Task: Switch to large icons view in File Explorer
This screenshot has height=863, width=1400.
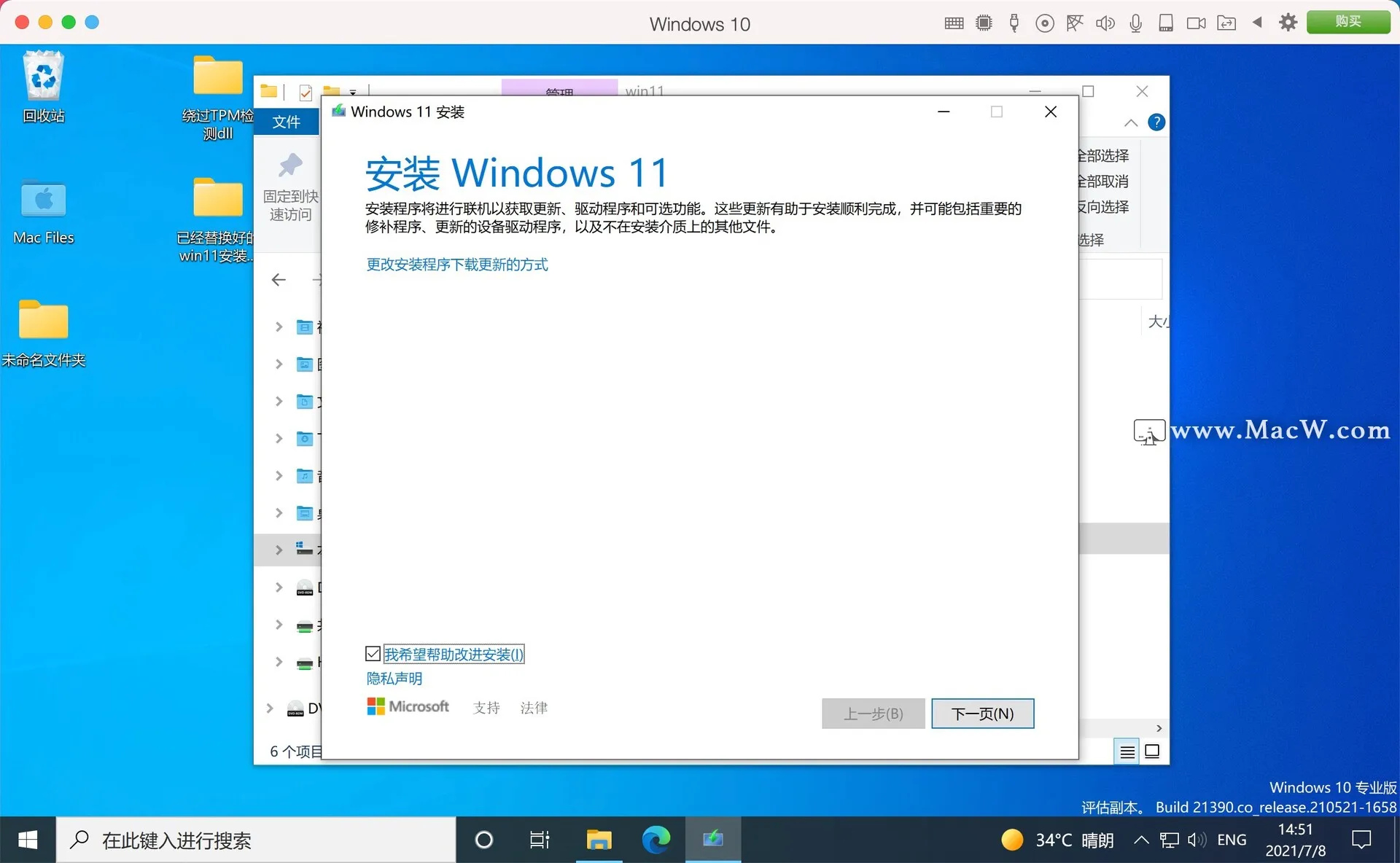Action: click(1152, 751)
